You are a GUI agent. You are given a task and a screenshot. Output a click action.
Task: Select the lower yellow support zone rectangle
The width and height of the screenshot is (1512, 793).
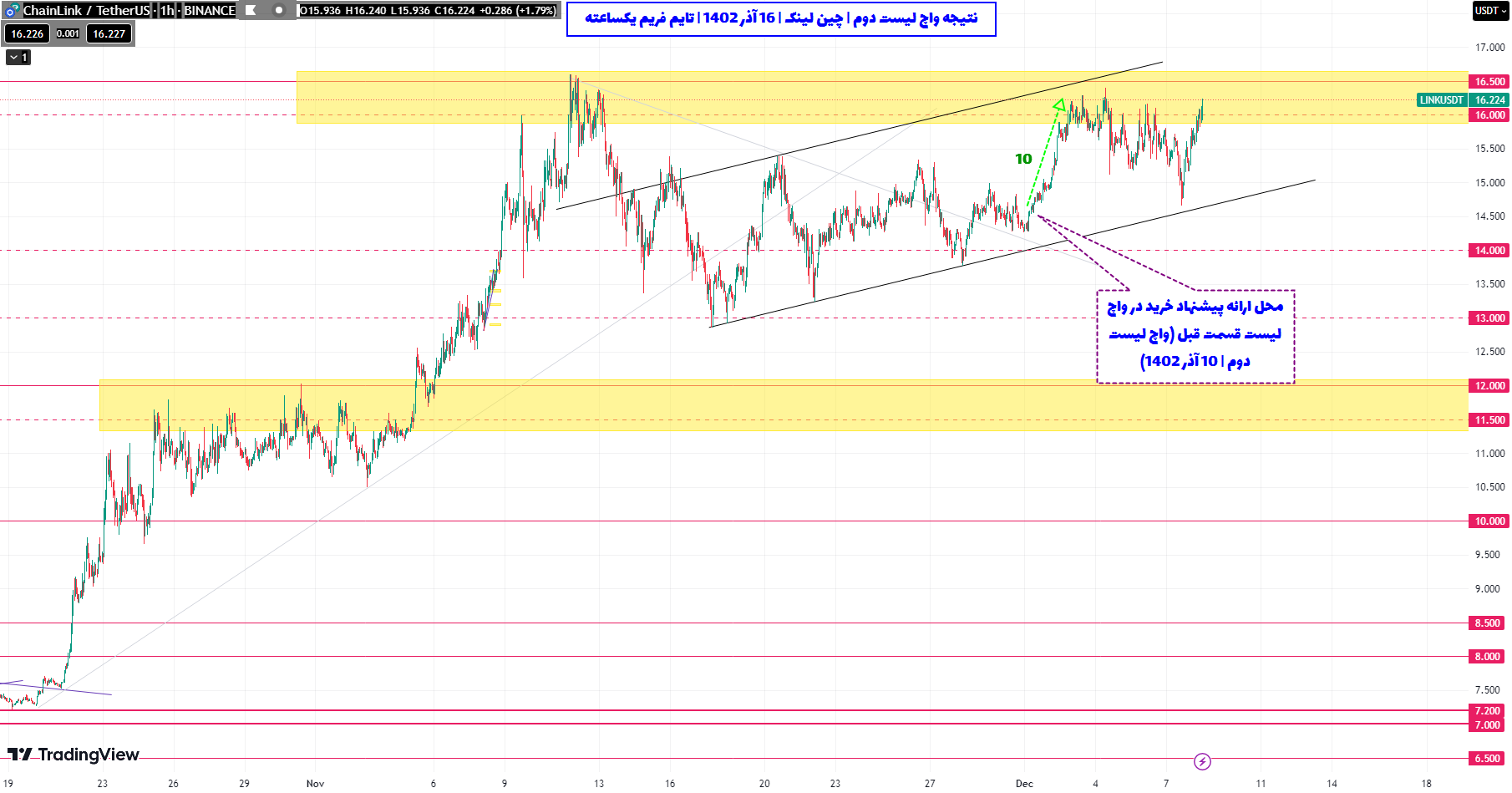(668, 405)
